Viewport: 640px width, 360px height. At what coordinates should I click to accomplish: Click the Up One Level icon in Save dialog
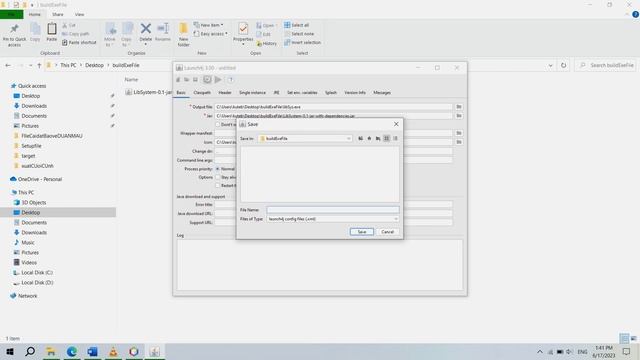click(360, 138)
